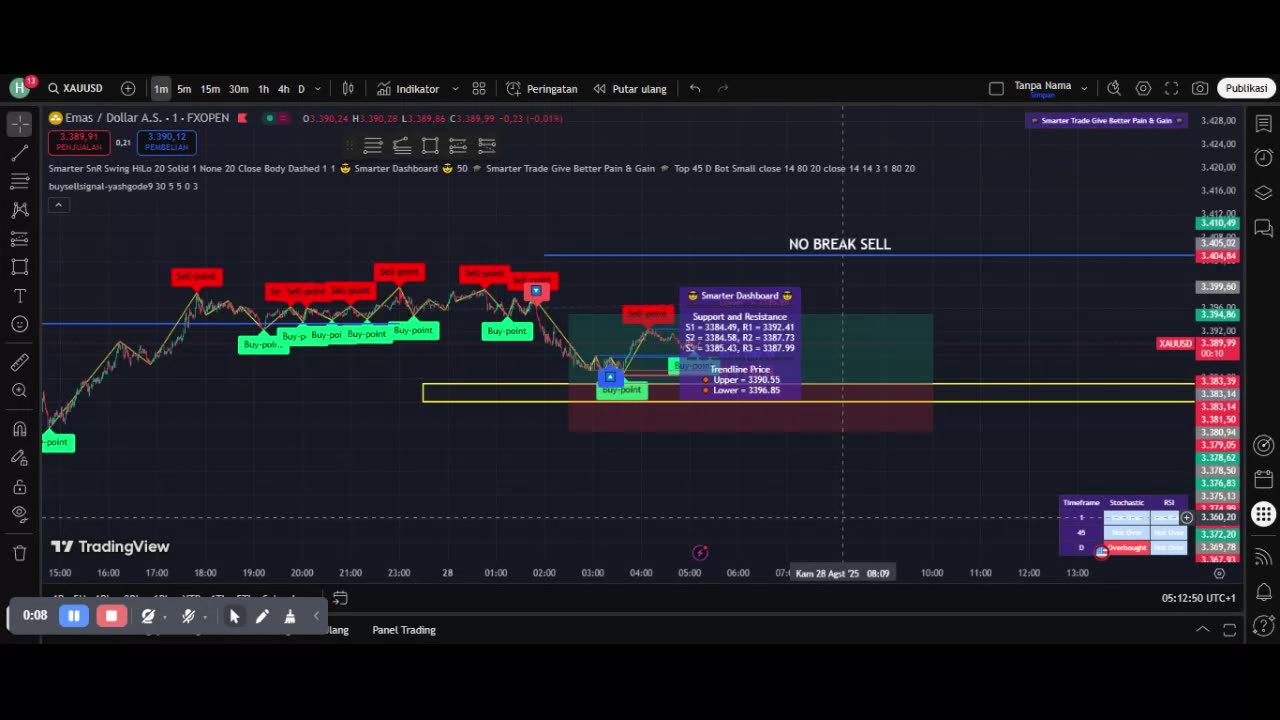Open help center question icon
Image resolution: width=1280 pixels, height=720 pixels.
(1264, 627)
